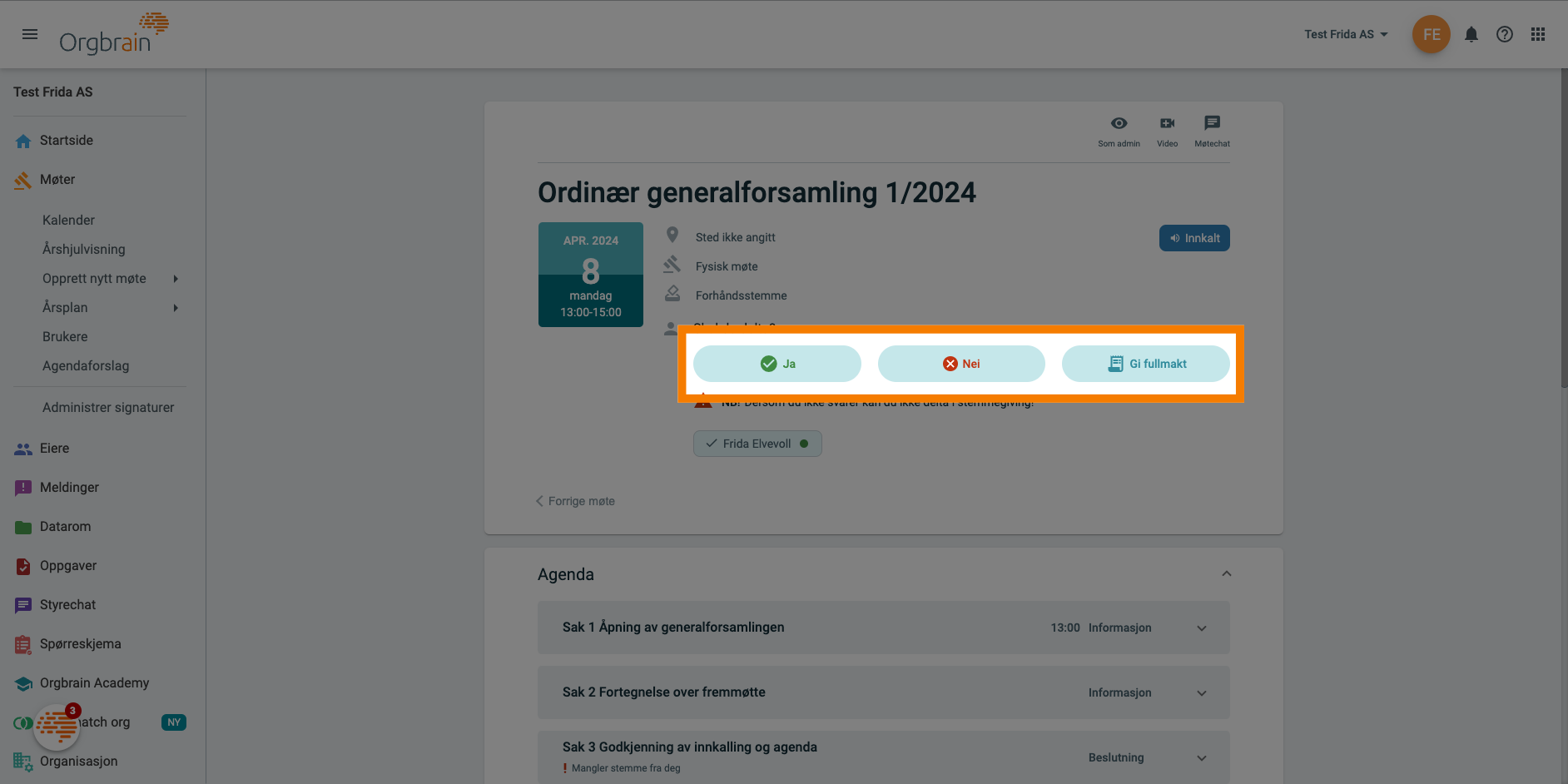The image size is (1568, 784).
Task: Click the Orgbrain logo
Action: [114, 34]
